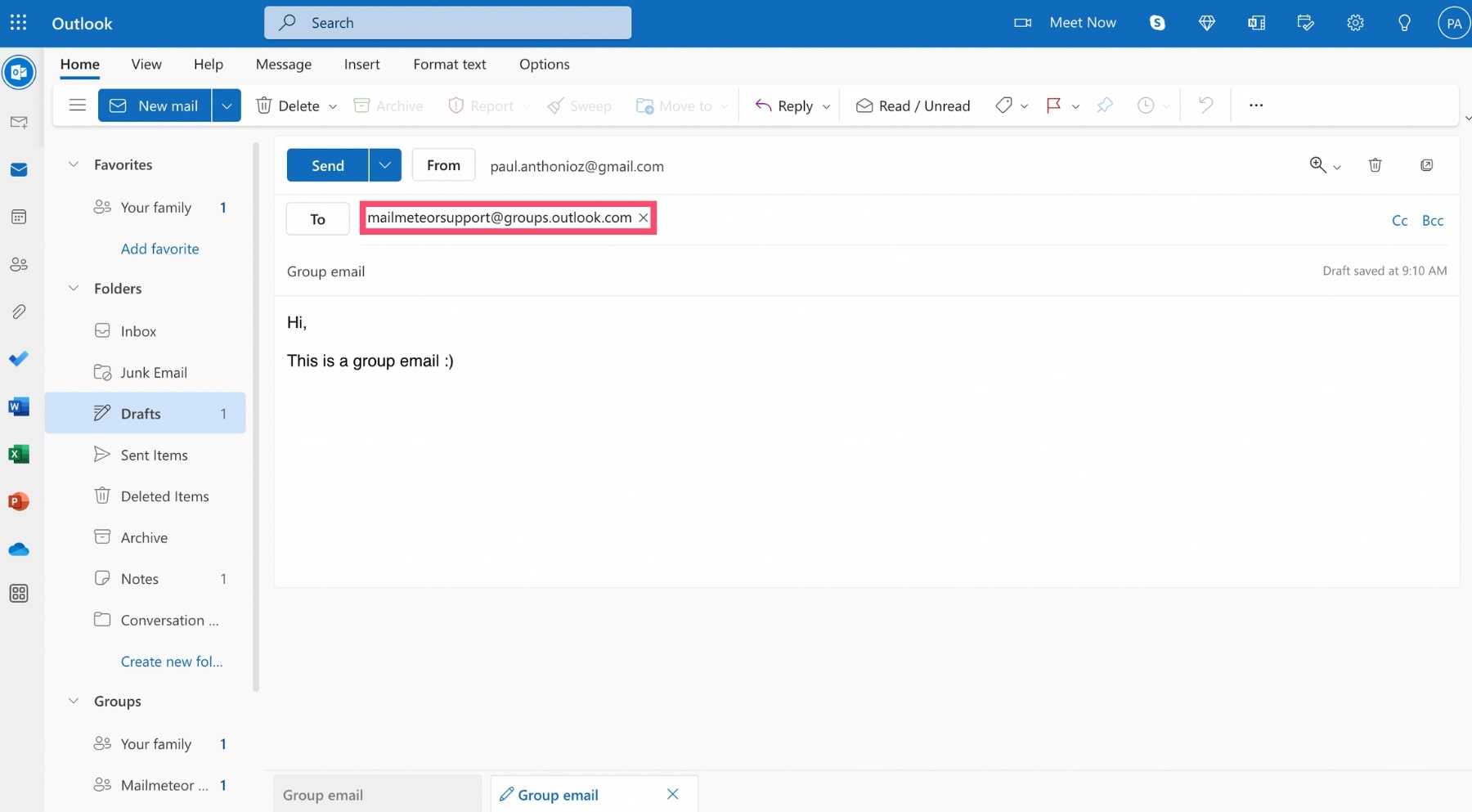The image size is (1472, 812).
Task: Open the Insert ribbon tab
Action: tap(361, 64)
